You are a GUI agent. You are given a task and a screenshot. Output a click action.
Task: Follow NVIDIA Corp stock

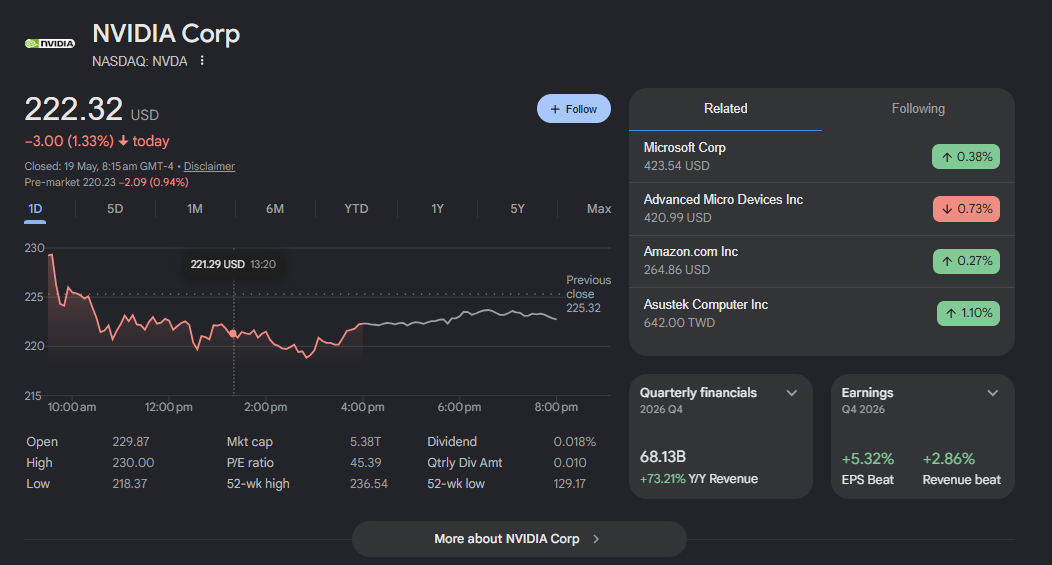click(x=574, y=109)
